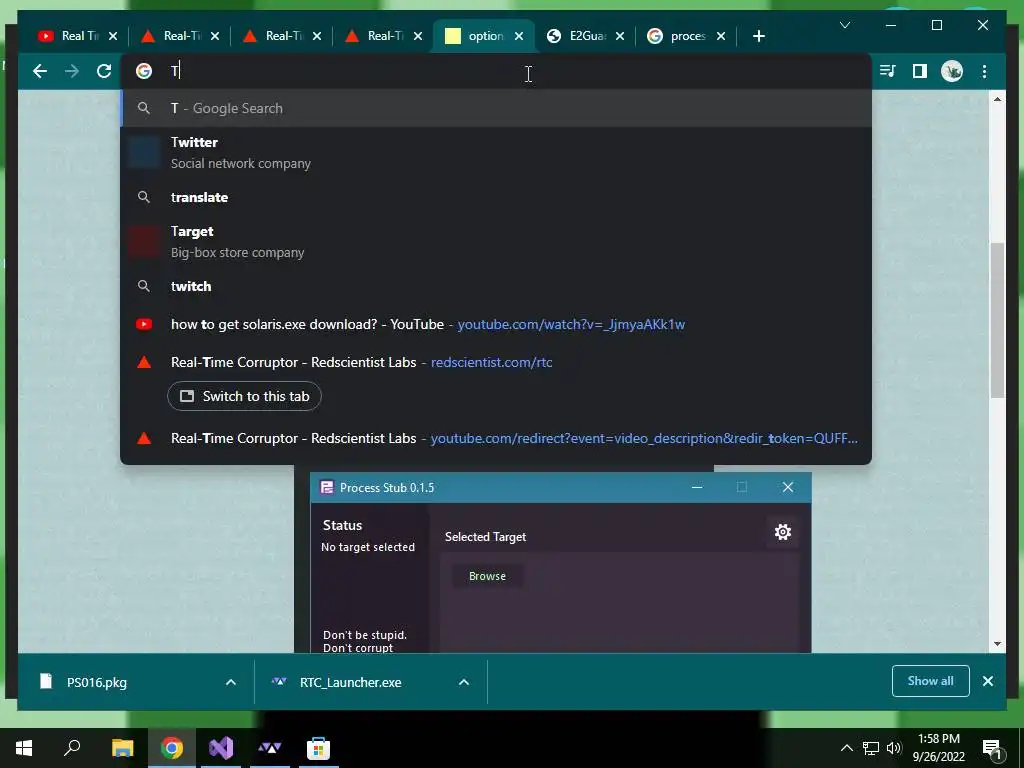This screenshot has width=1024, height=768.
Task: Click the scrollbar up arrow
Action: pyautogui.click(x=997, y=99)
